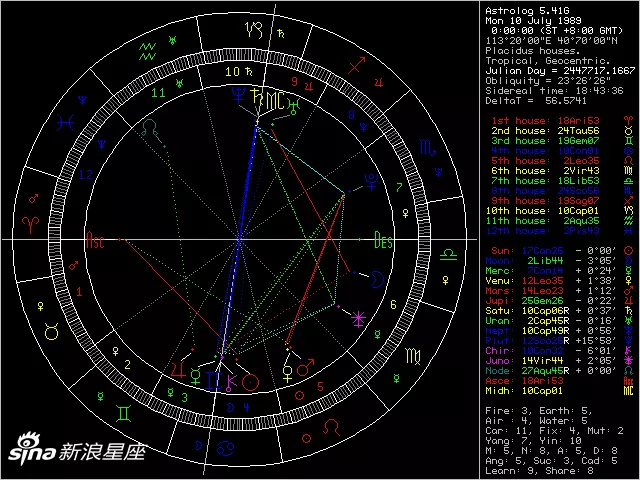Image resolution: width=640 pixels, height=480 pixels.
Task: Select the 'Fire: 3, Earth: 5,' summary line
Action: pos(538,411)
